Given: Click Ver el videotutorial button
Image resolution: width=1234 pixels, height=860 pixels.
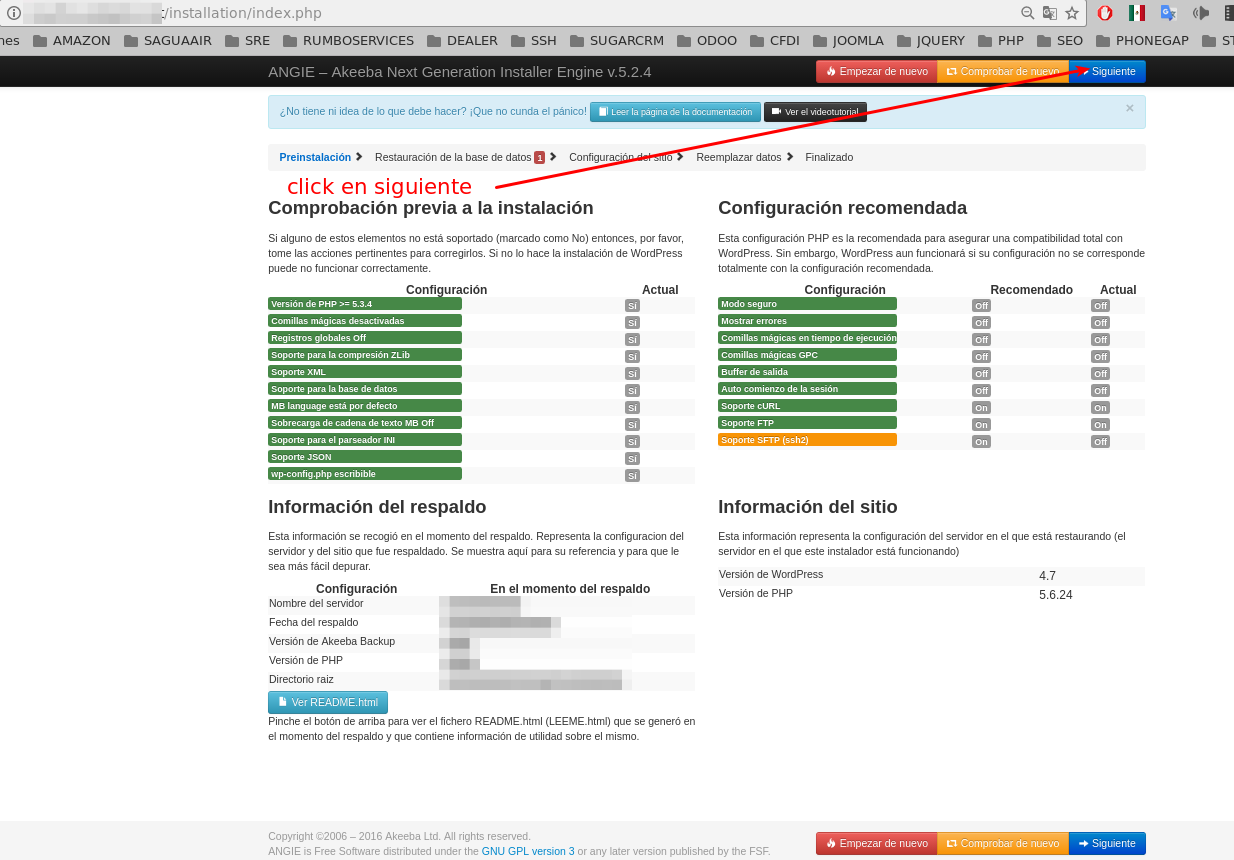Looking at the screenshot, I should point(815,112).
